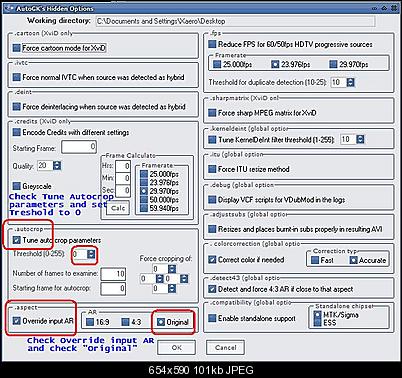The height and width of the screenshot is (378, 402).
Task: Click the Starting Frame input field
Action: pos(79,147)
